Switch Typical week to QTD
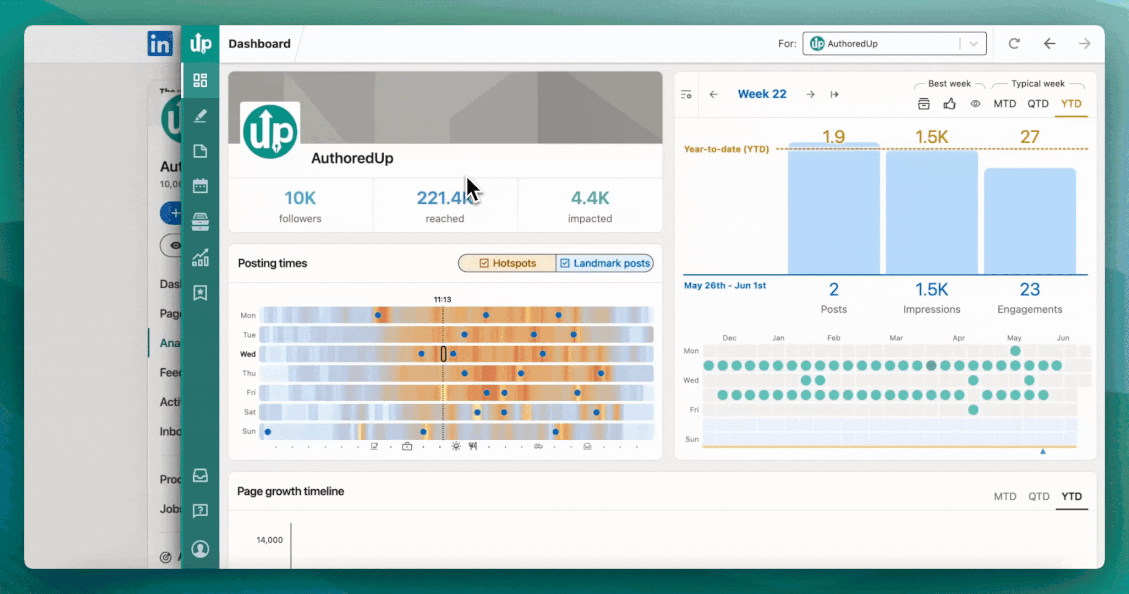 coord(1038,104)
